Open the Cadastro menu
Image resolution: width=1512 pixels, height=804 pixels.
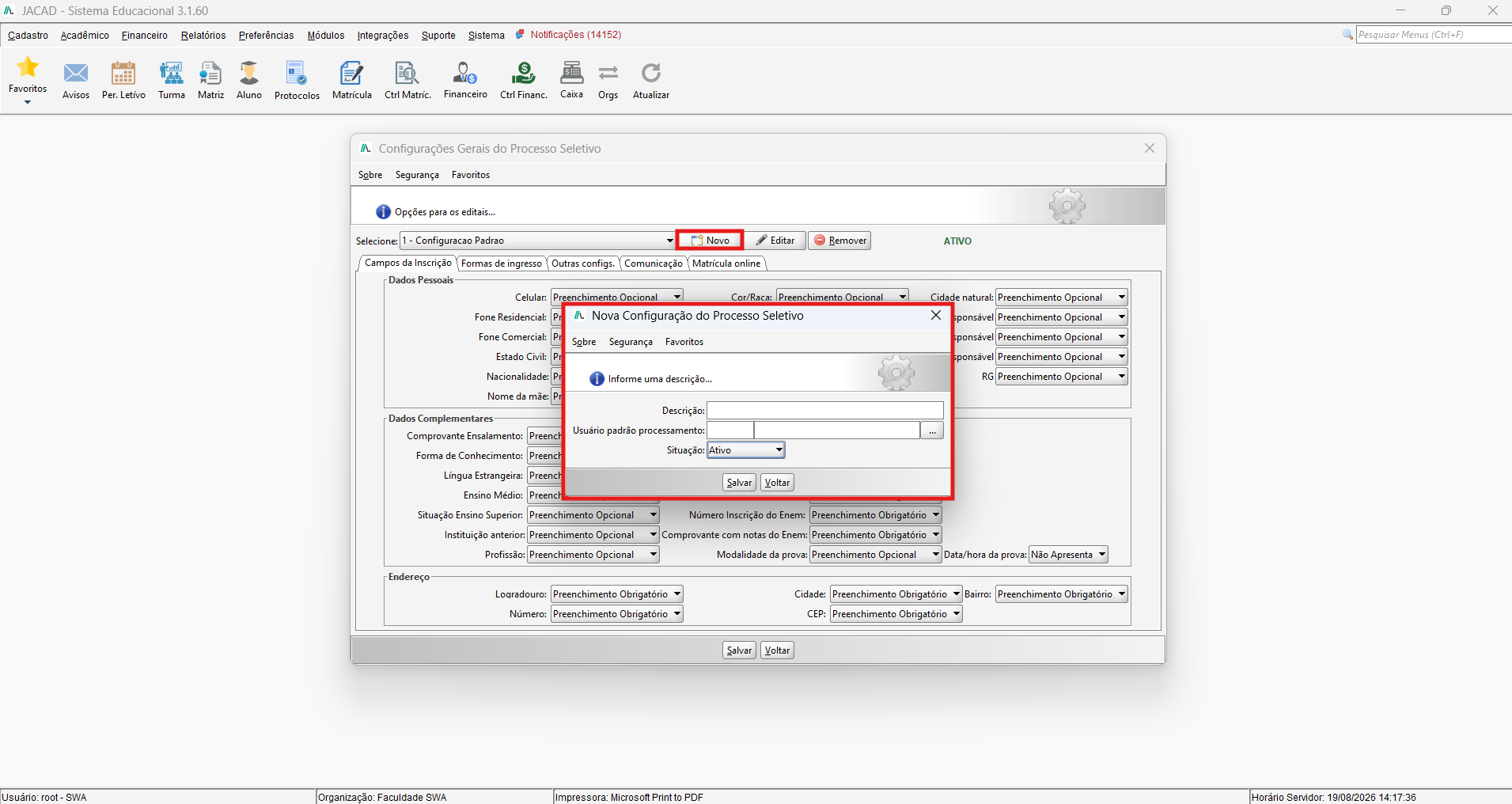(x=28, y=36)
